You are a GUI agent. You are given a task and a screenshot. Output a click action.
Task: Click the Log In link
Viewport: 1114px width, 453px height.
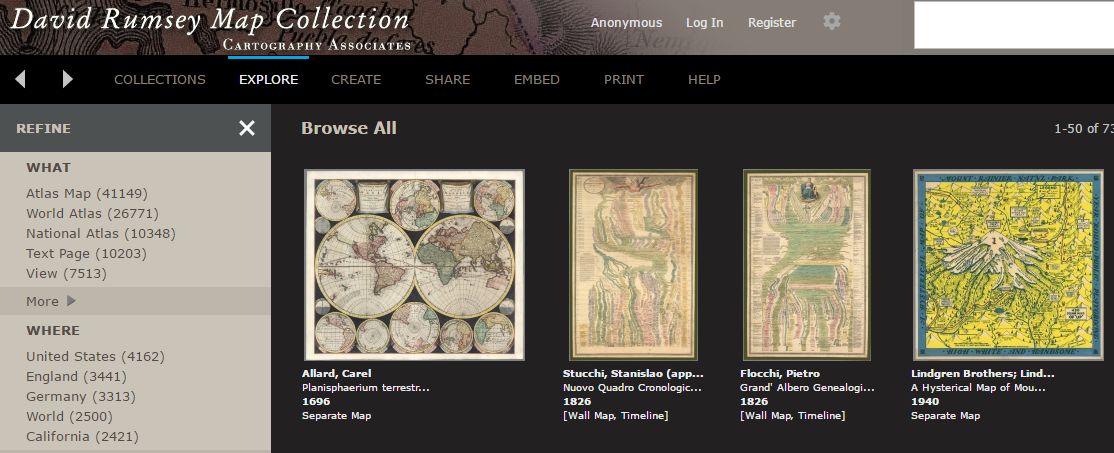click(704, 23)
